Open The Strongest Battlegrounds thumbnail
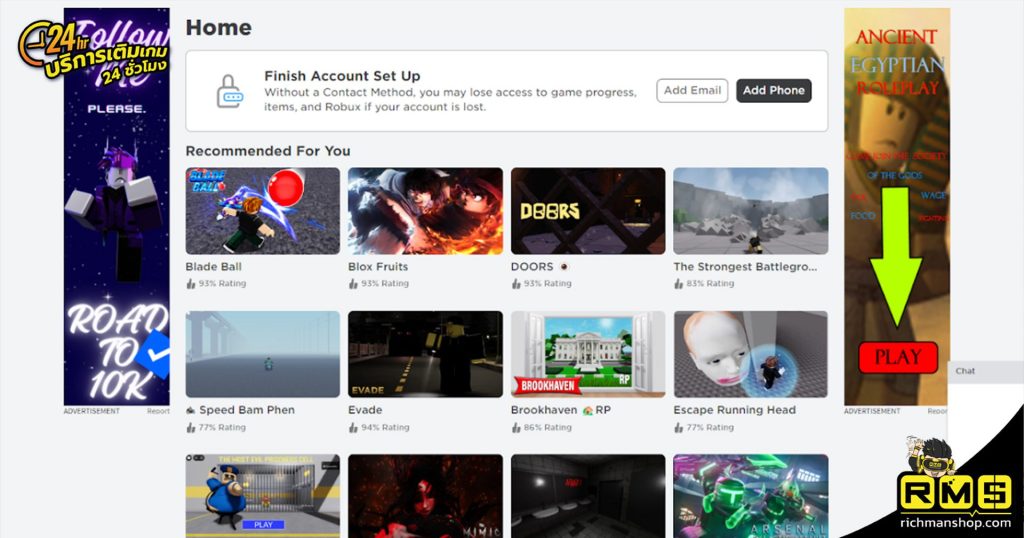This screenshot has width=1024, height=538. coord(750,211)
